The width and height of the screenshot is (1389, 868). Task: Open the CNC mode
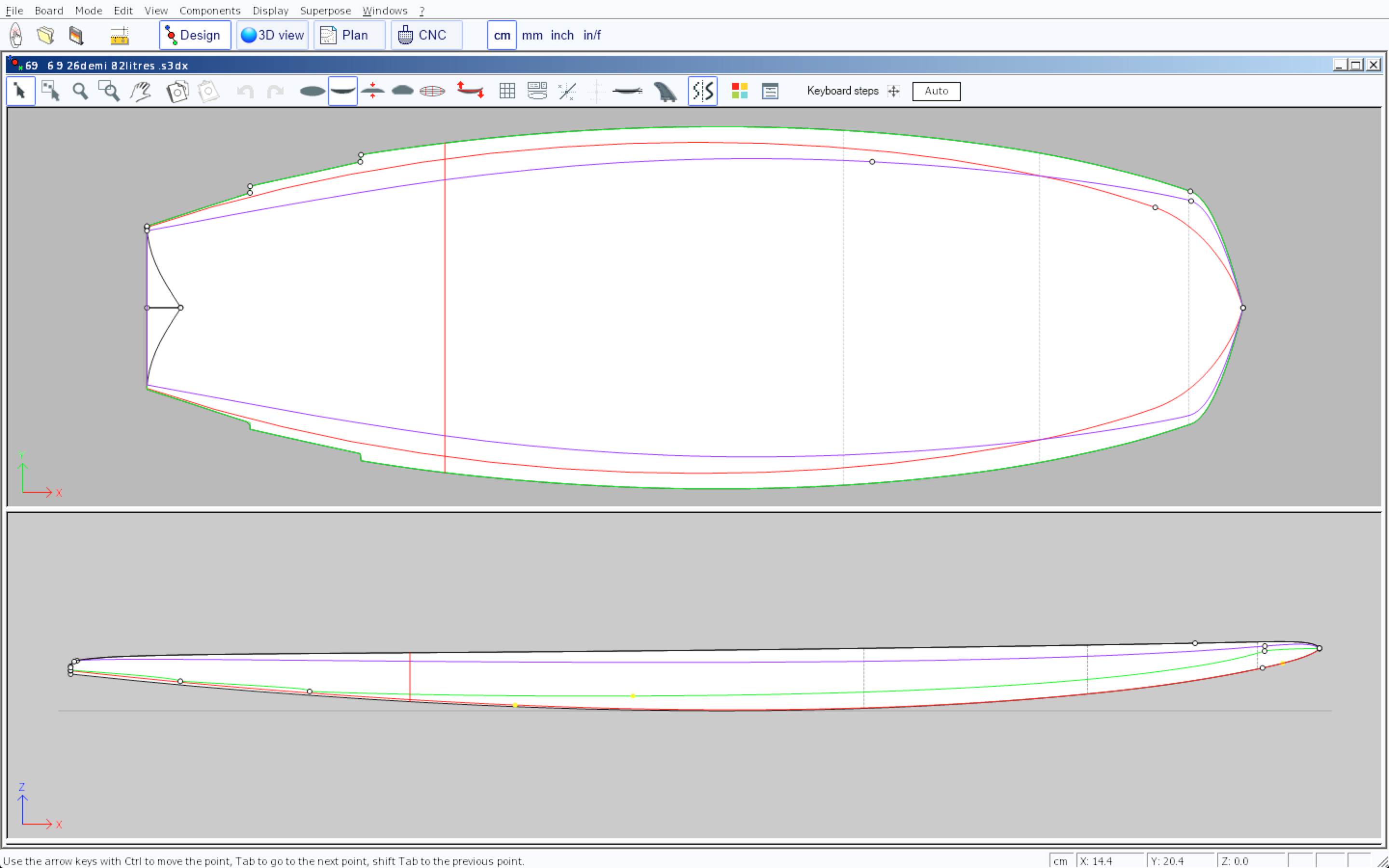(426, 36)
